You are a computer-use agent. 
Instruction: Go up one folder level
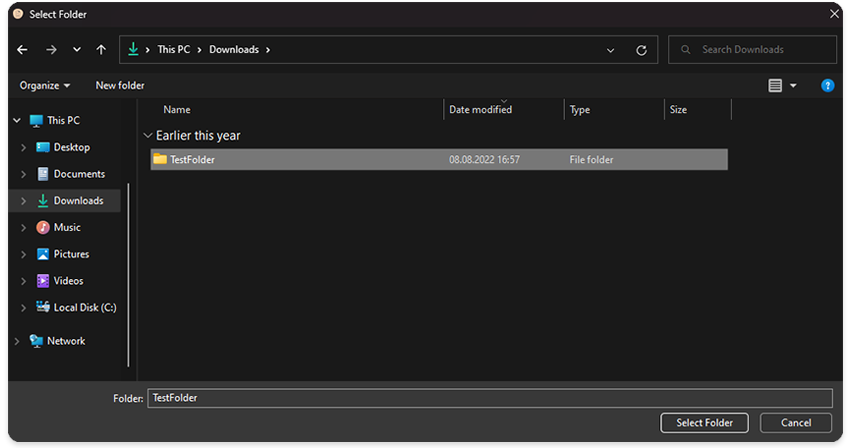click(x=101, y=50)
